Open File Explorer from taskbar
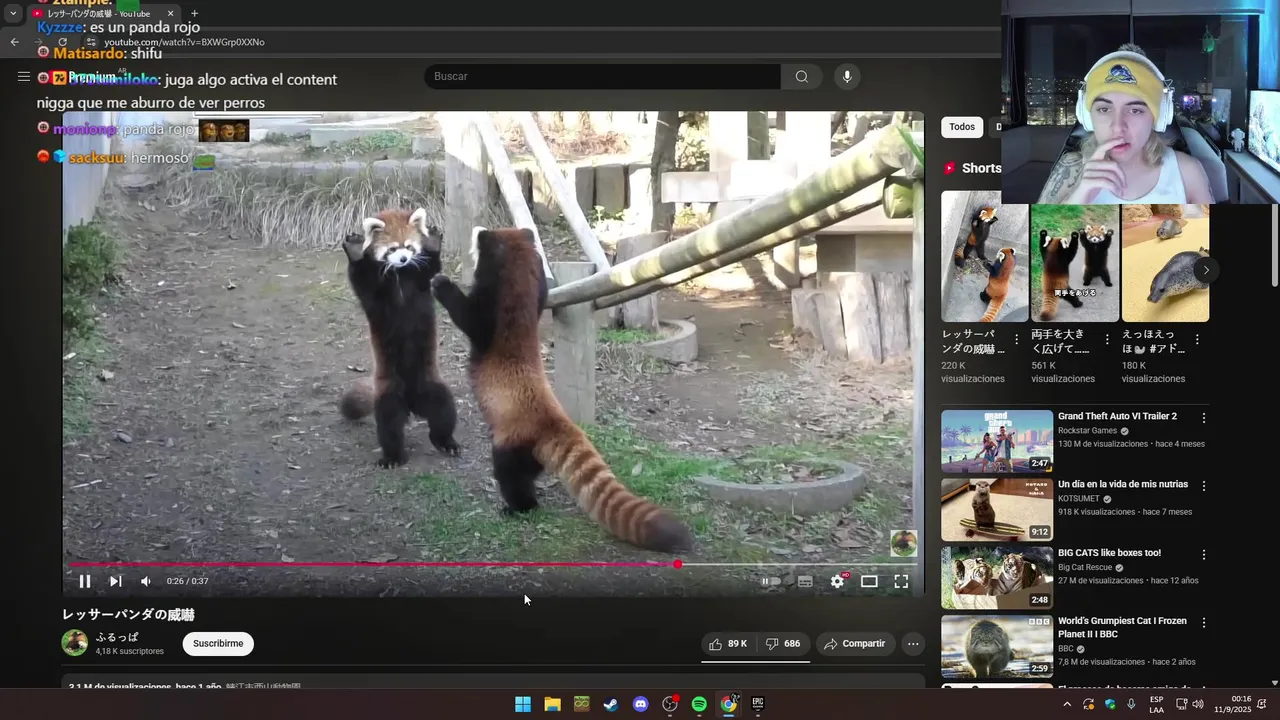Screen dimensions: 1280x720 click(x=552, y=704)
